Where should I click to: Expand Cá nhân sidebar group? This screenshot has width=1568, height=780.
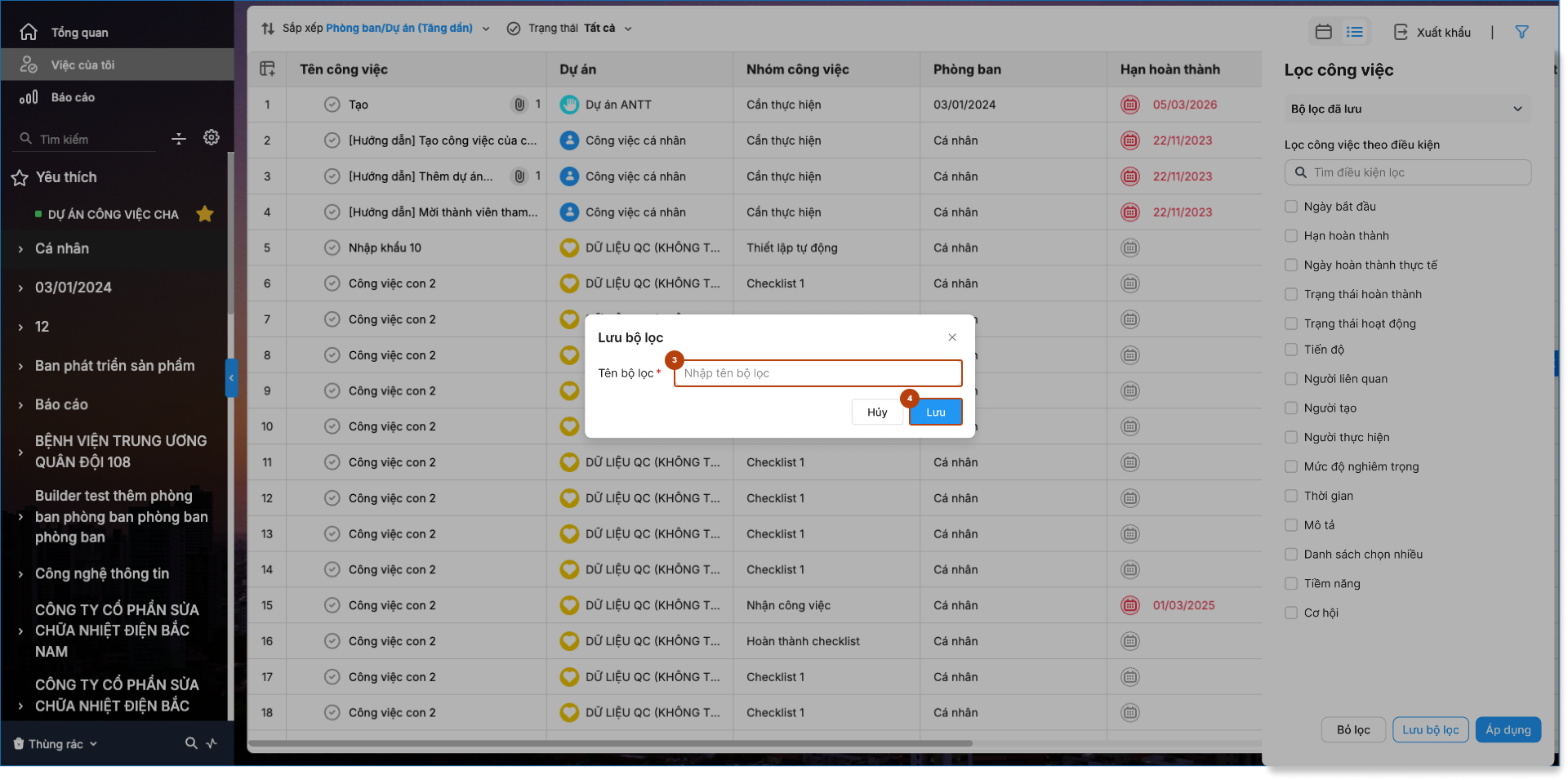20,249
